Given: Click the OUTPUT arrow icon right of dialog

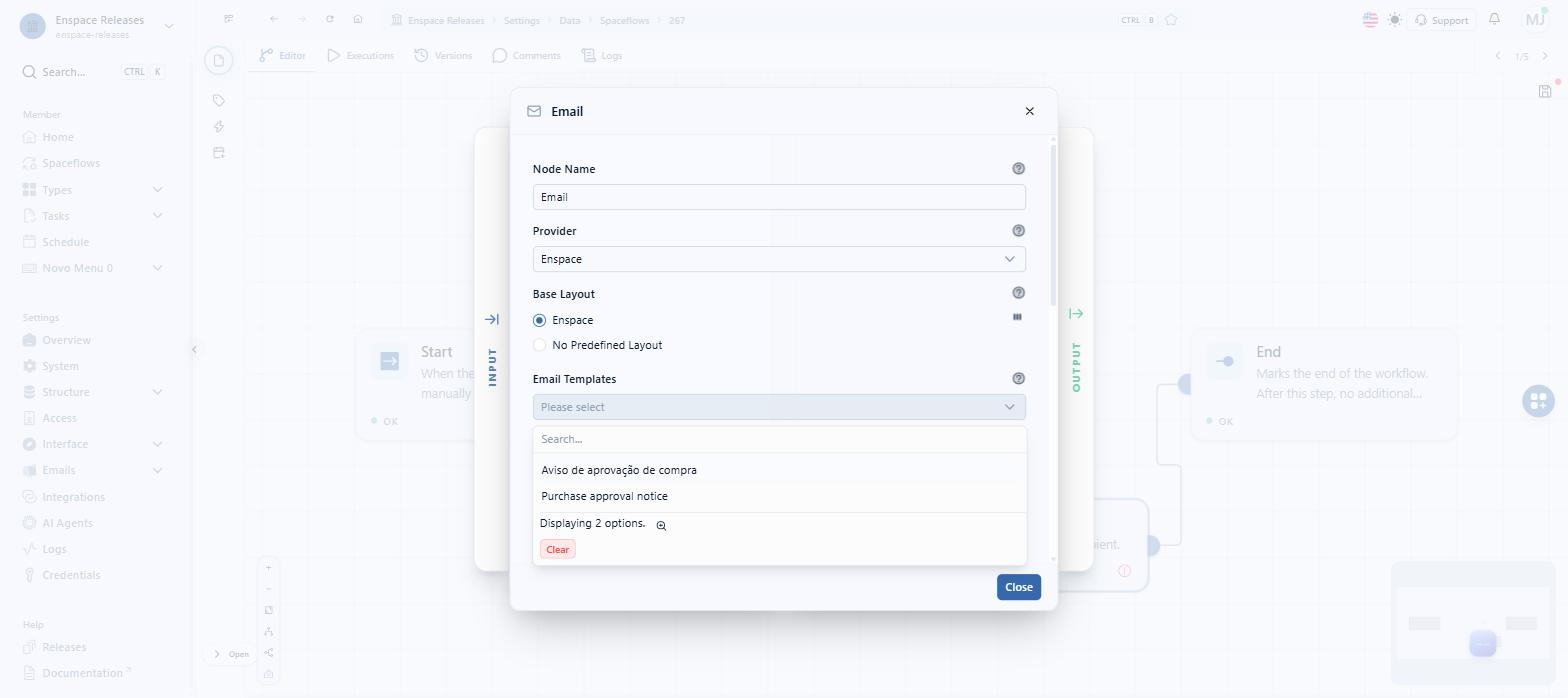Looking at the screenshot, I should click(1076, 314).
